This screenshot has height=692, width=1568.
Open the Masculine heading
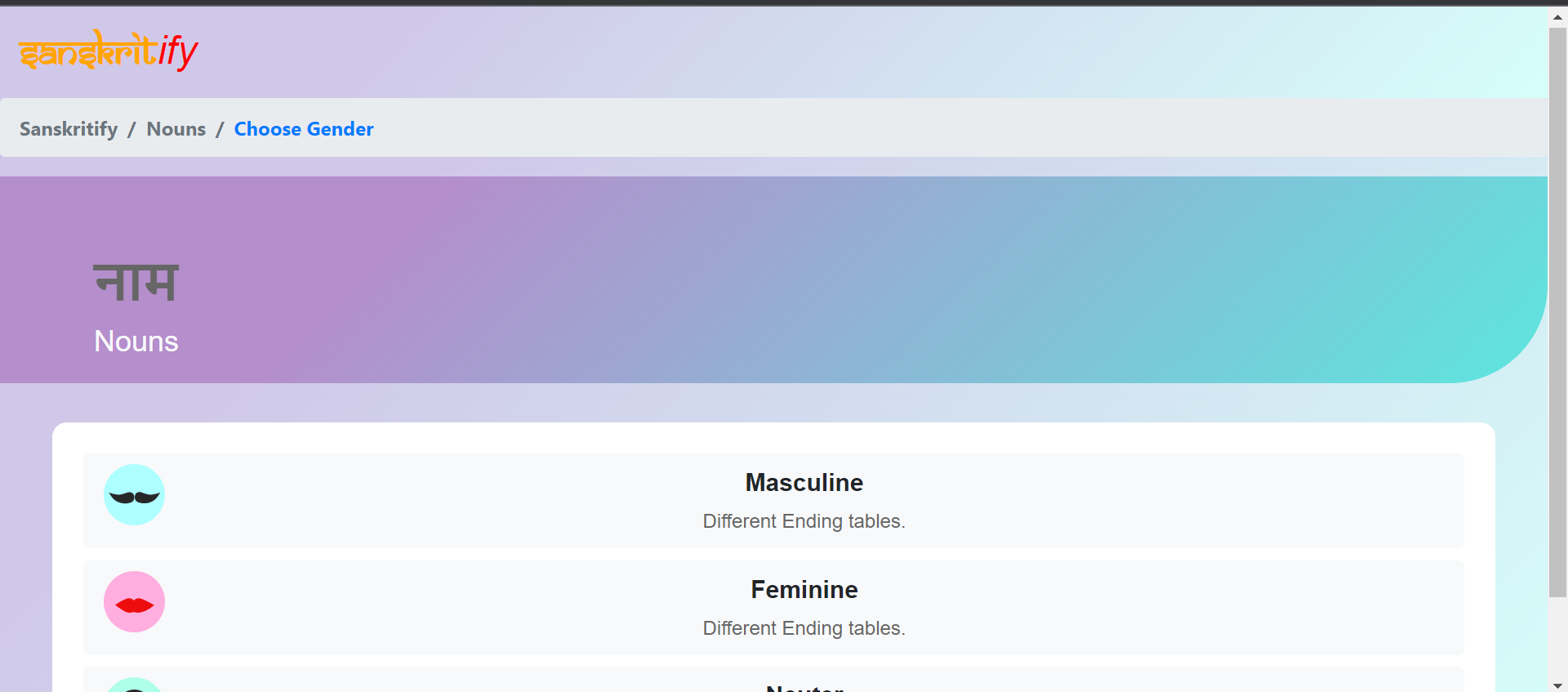coord(804,483)
